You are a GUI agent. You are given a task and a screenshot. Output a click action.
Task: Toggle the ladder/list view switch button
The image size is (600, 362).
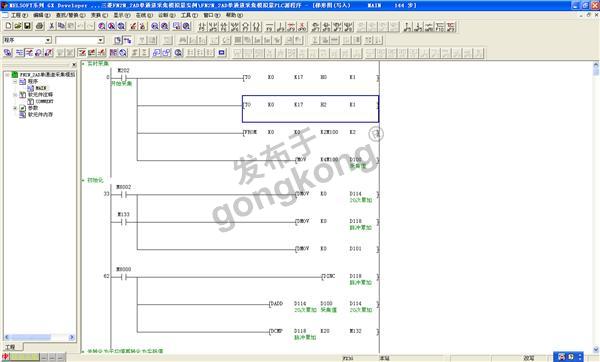[127, 40]
